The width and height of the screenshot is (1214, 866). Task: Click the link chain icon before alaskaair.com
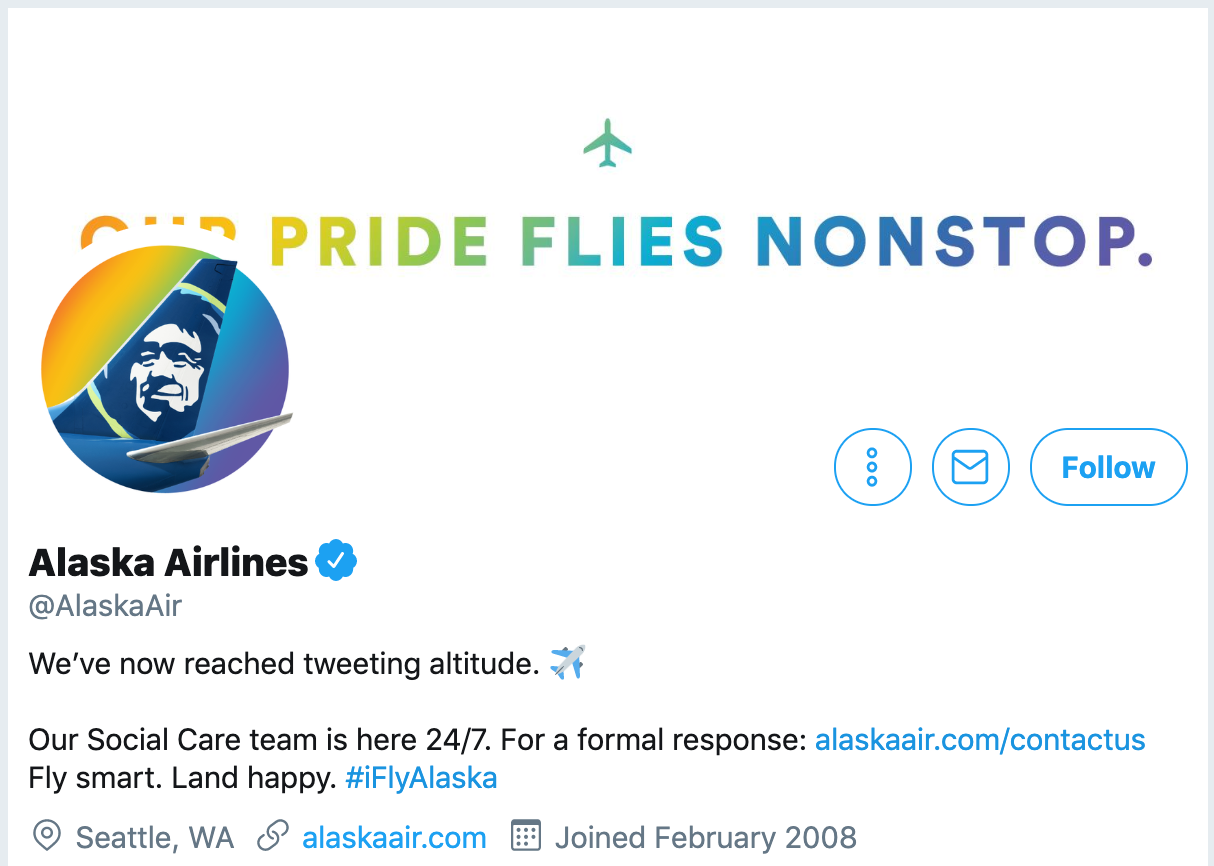273,836
